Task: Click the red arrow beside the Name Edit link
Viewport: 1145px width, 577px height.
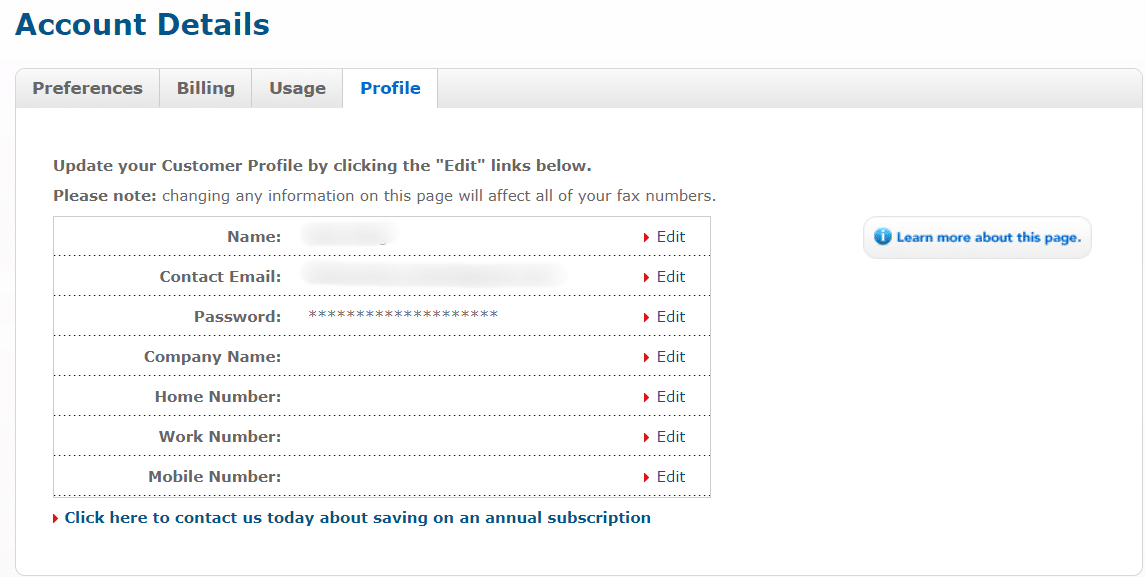Action: point(646,236)
